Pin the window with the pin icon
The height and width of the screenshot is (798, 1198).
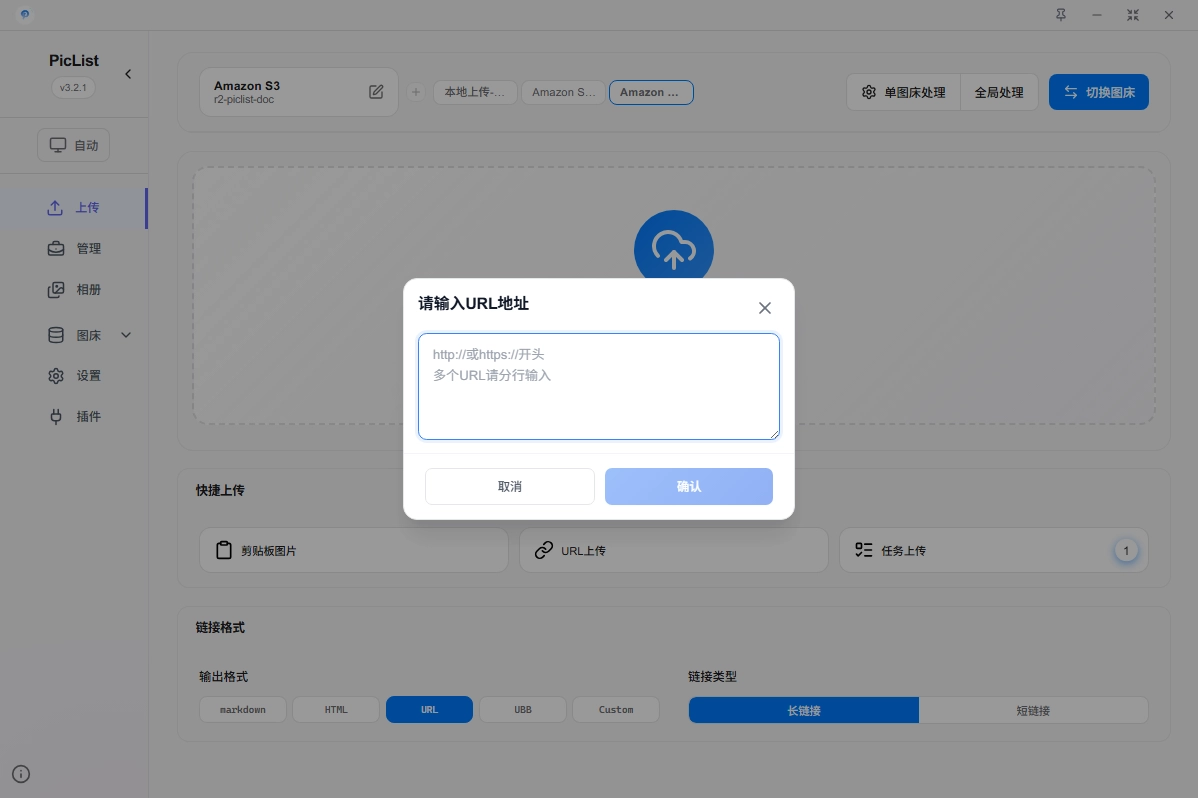pyautogui.click(x=1061, y=15)
